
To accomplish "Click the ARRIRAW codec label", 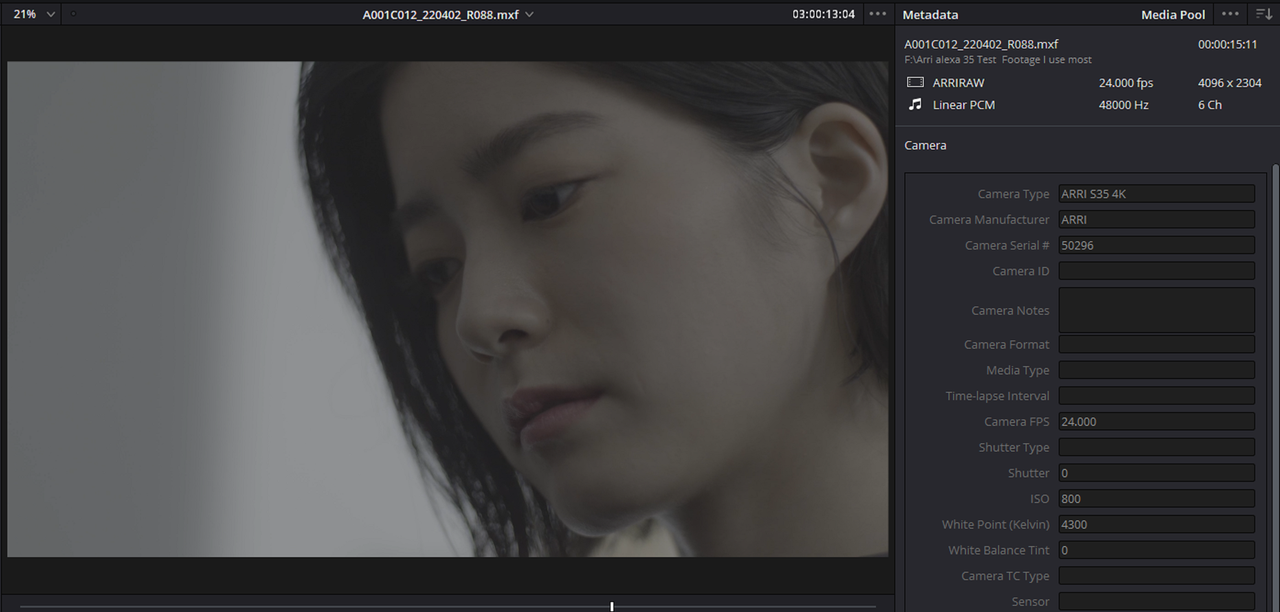I will (x=958, y=83).
